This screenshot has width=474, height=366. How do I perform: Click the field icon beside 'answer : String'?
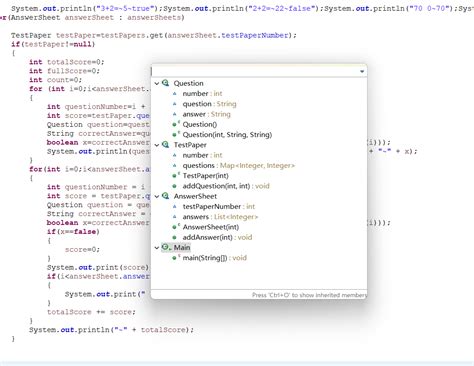[174, 114]
